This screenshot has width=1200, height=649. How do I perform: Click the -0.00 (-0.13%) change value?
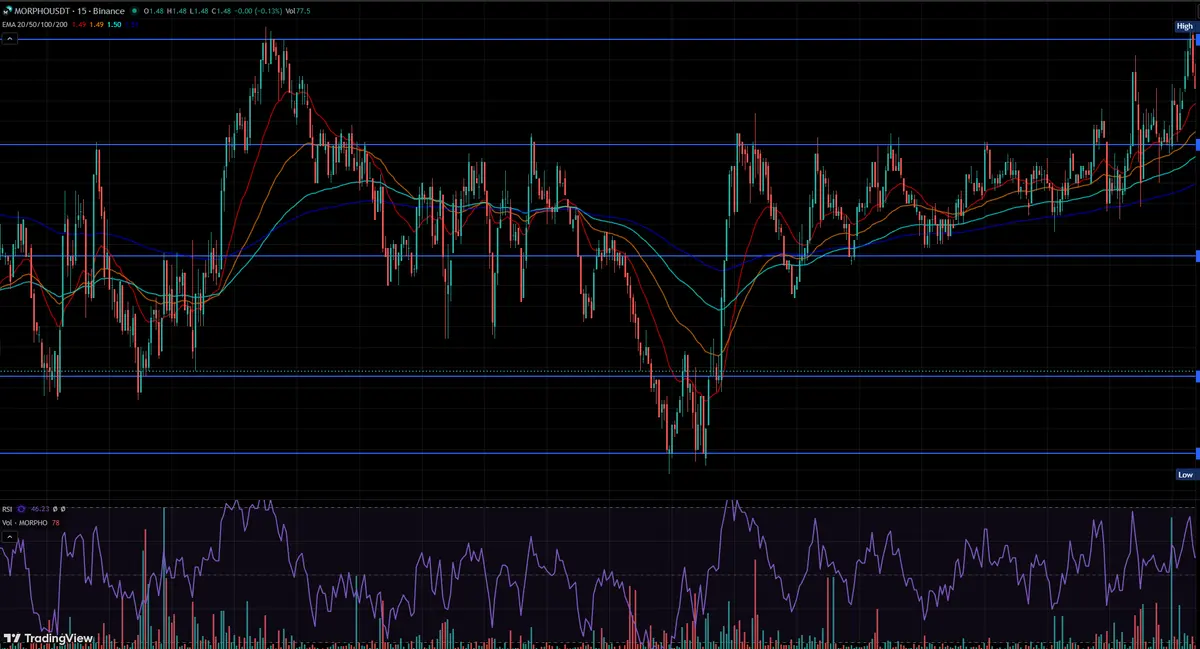click(257, 11)
